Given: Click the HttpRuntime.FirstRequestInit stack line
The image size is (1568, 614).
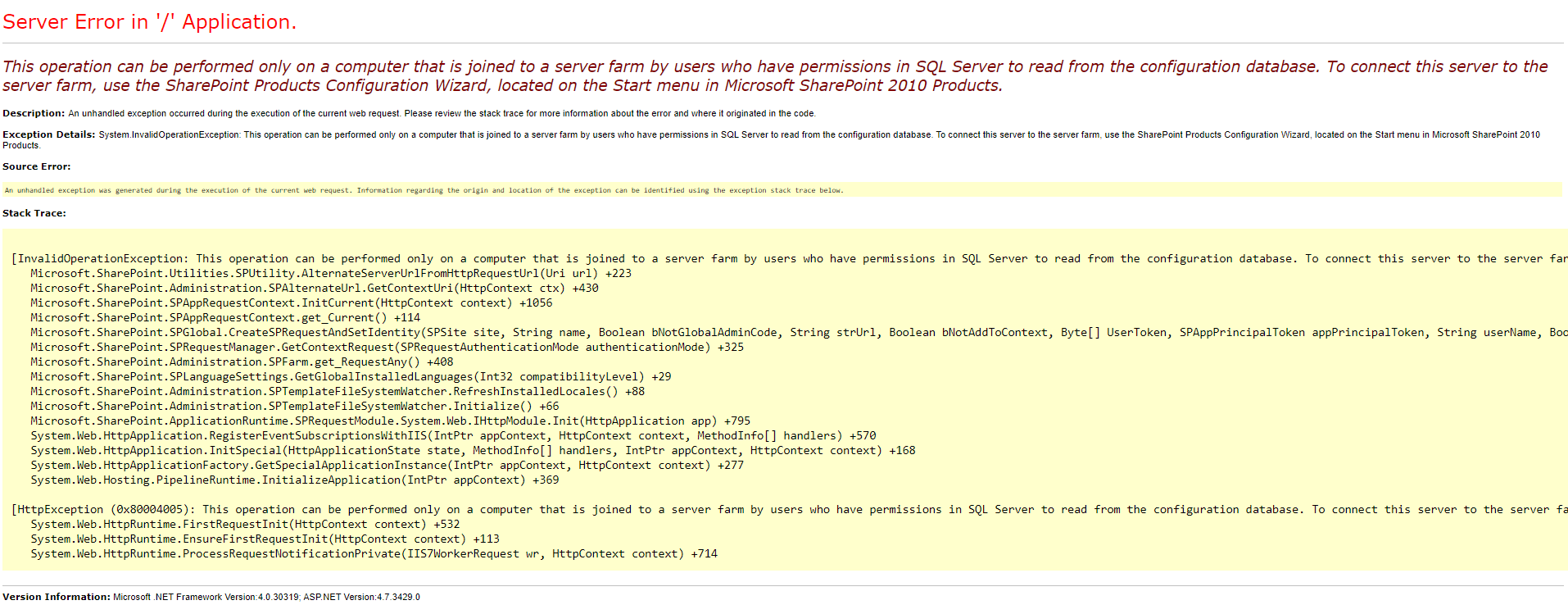Looking at the screenshot, I should click(x=245, y=524).
